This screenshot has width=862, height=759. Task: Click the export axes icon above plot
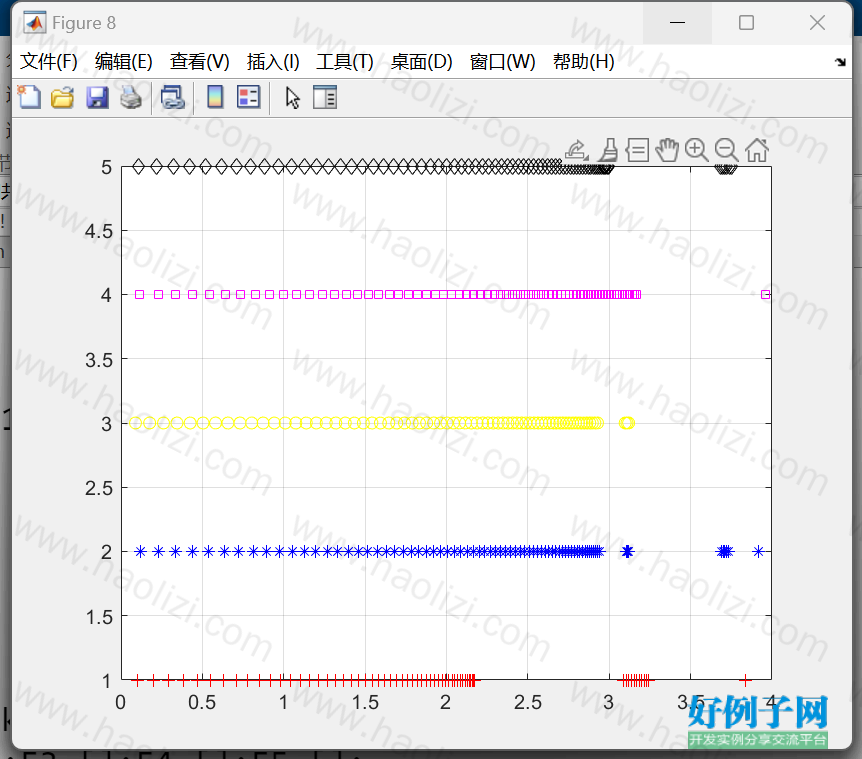577,150
